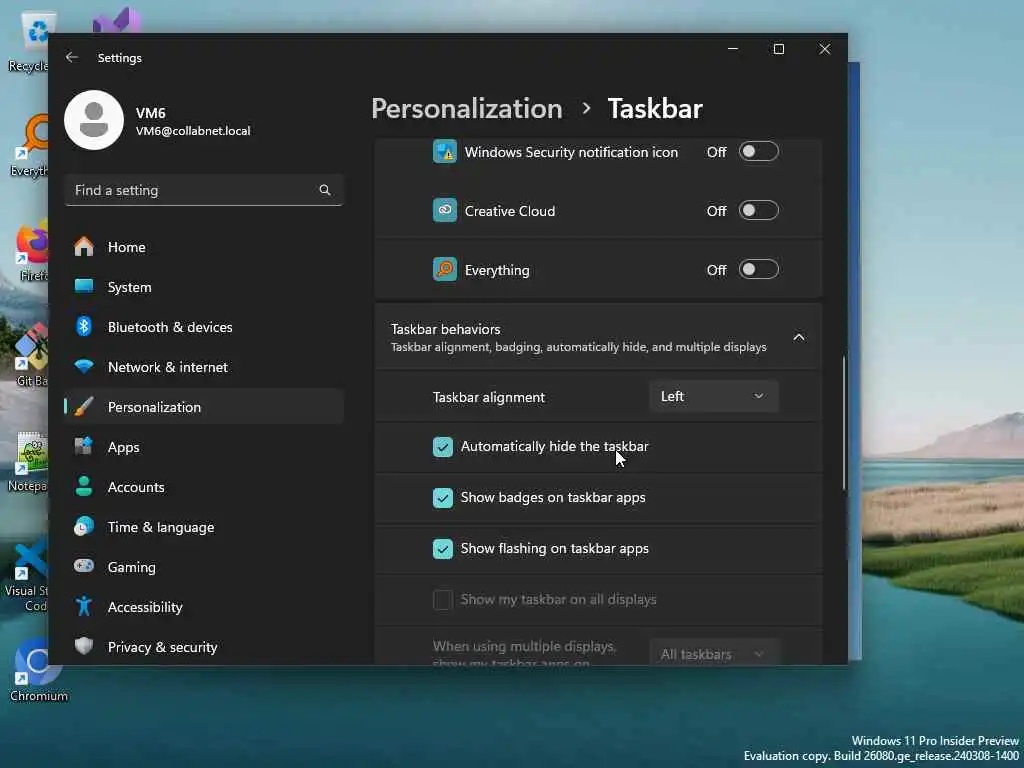Open Gaming settings page
The image size is (1024, 768).
[204, 566]
